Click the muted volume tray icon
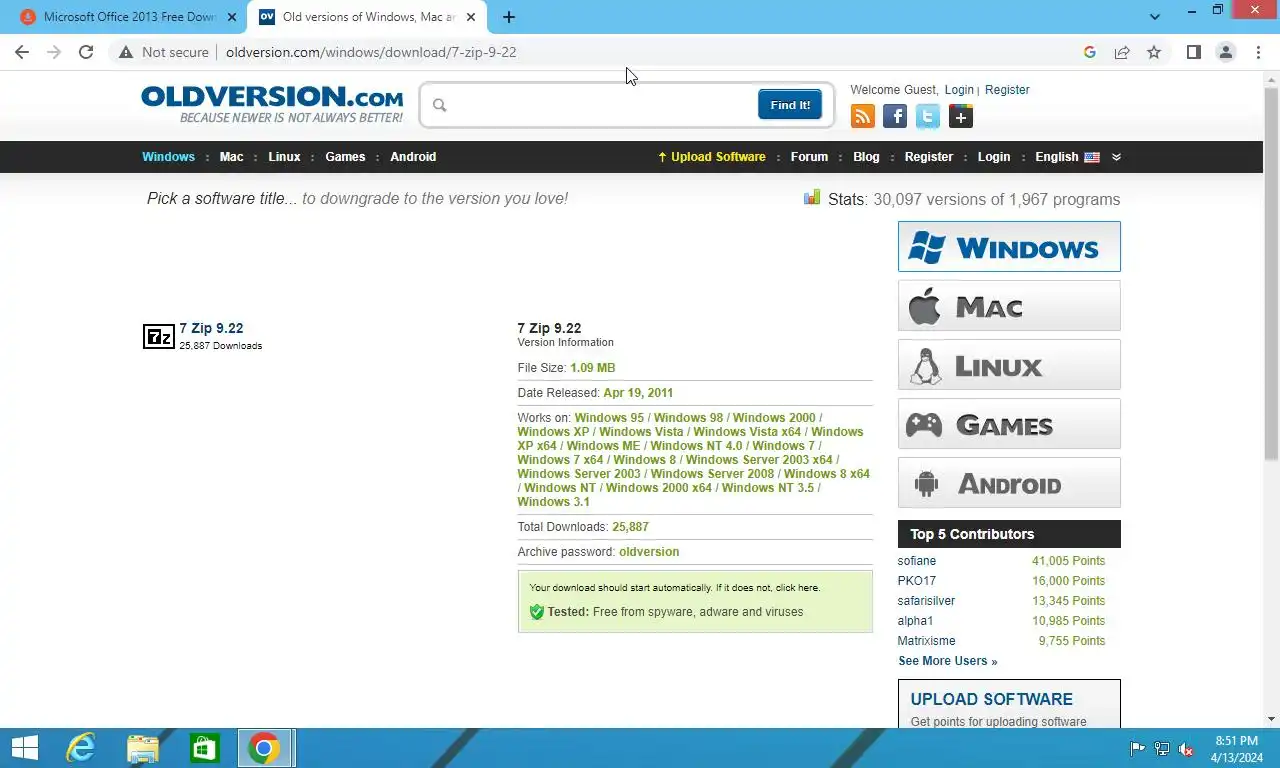Screen dimensions: 1280x768 pos(1186,748)
